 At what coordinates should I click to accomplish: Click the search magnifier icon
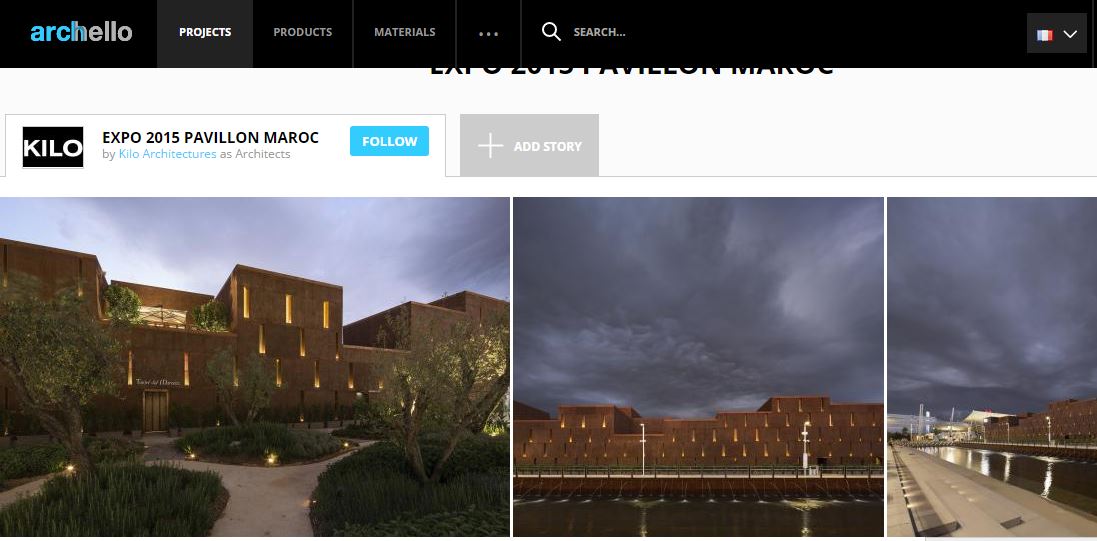551,31
